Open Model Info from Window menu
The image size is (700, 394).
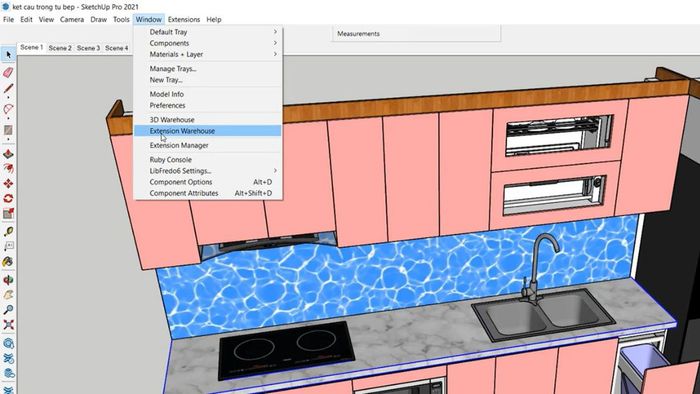(208, 94)
